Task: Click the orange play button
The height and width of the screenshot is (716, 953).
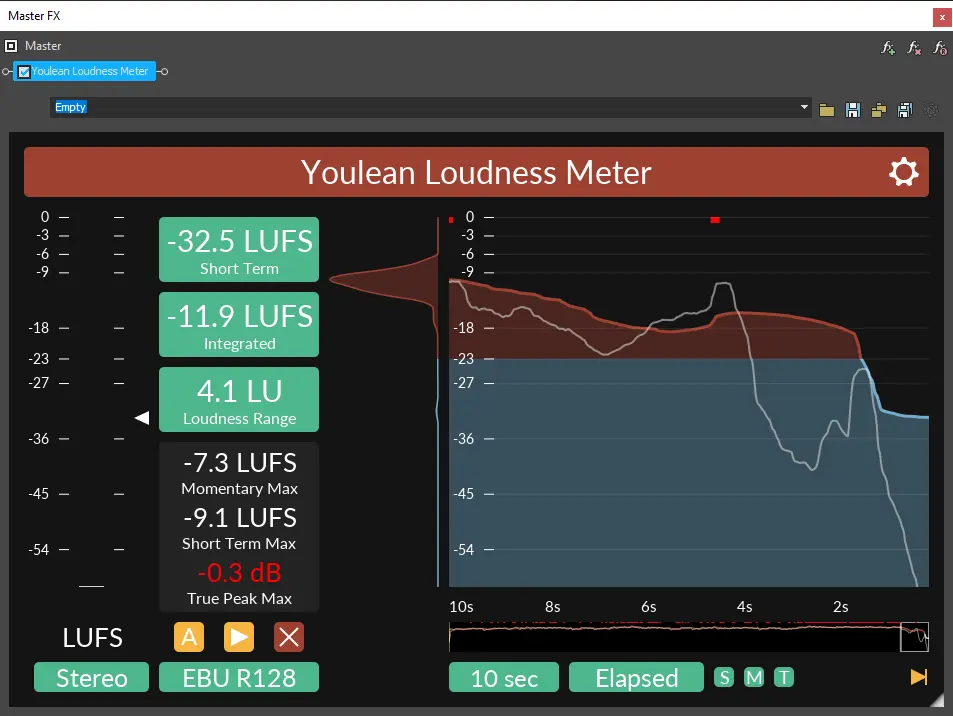Action: click(x=239, y=637)
